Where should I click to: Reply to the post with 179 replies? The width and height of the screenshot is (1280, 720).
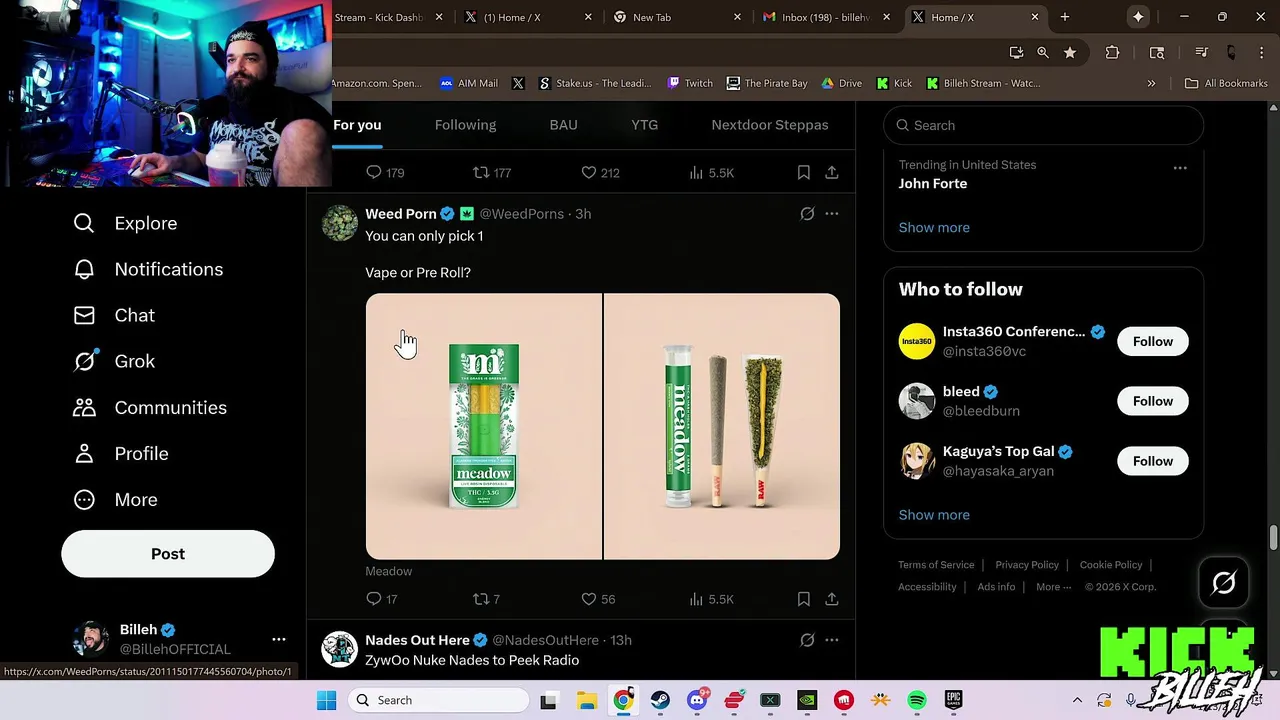385,173
